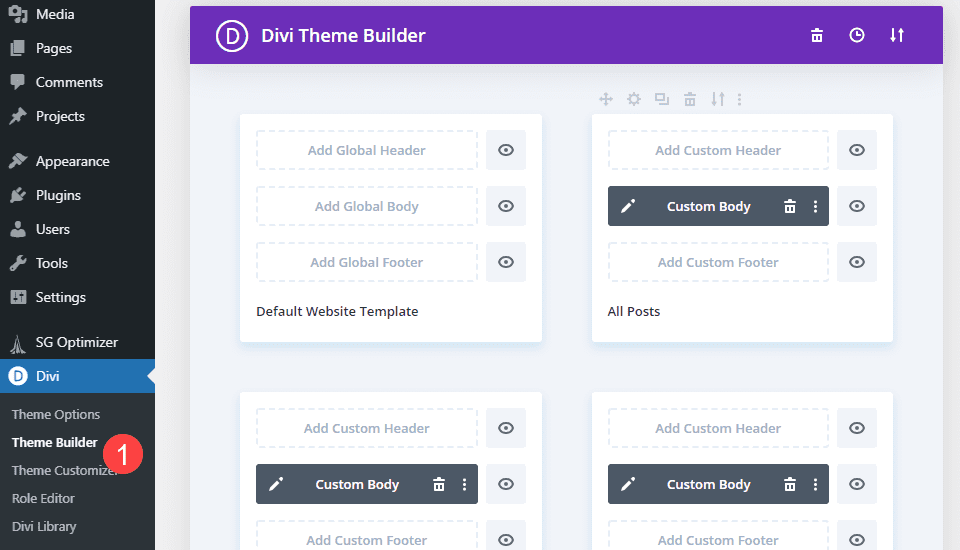The width and height of the screenshot is (960, 550).
Task: Edit bottom-right template Custom Body pencil
Action: pyautogui.click(x=628, y=484)
